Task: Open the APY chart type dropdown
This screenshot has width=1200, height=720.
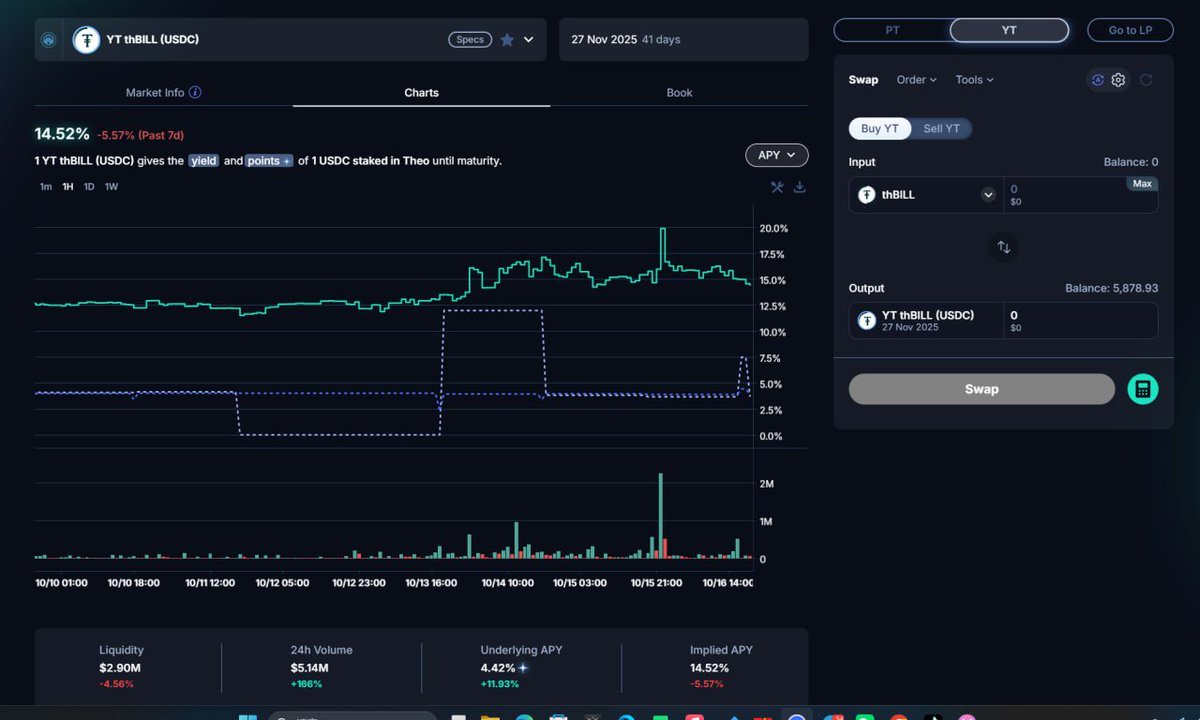Action: tap(776, 155)
